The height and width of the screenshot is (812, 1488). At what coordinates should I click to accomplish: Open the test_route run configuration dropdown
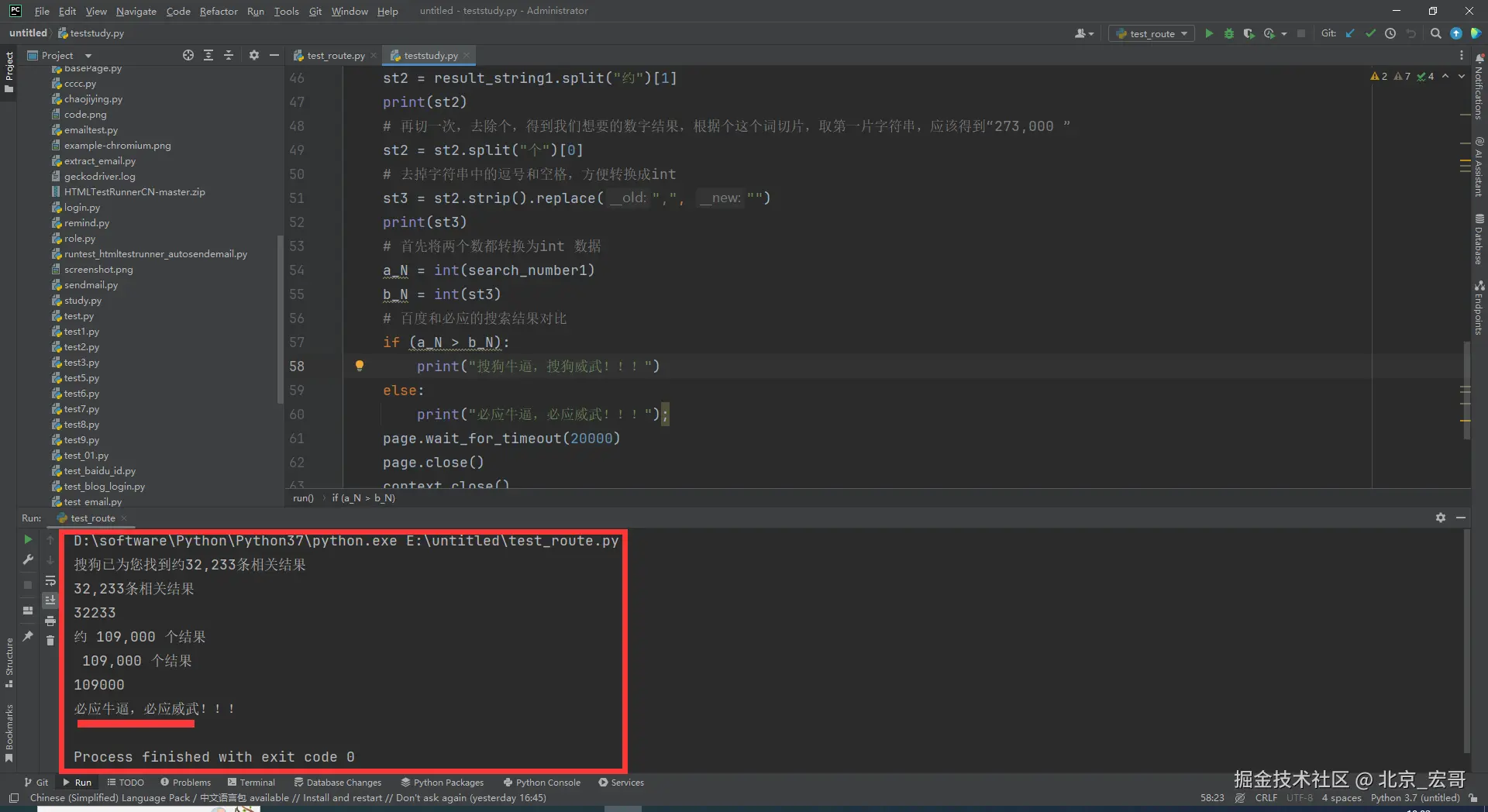point(1152,33)
